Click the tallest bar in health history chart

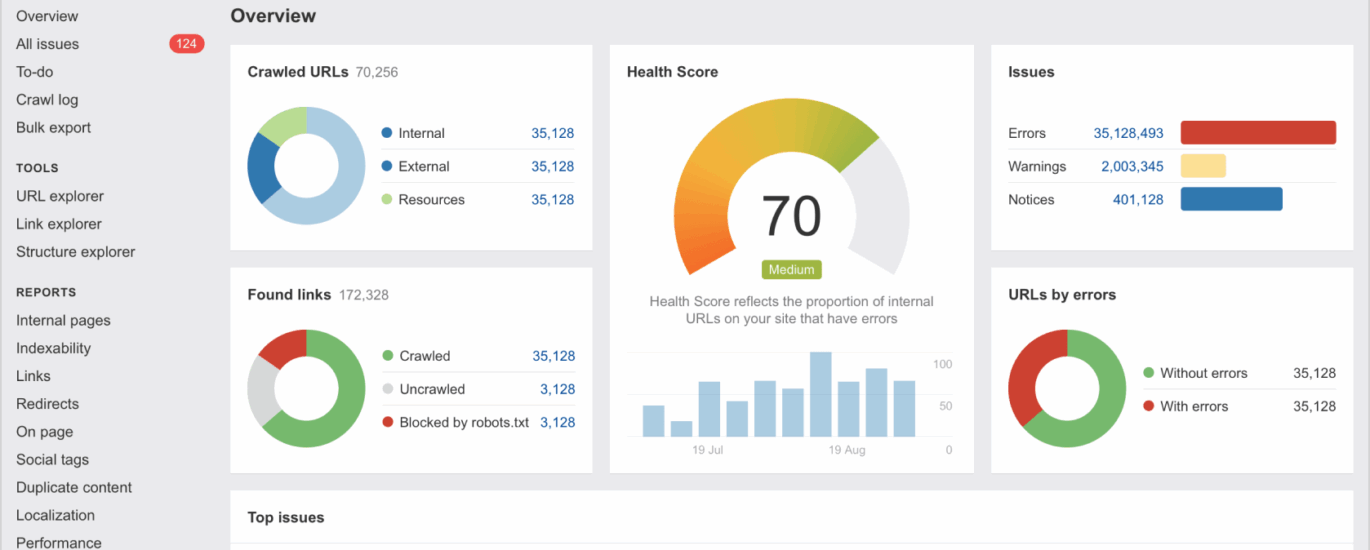pos(821,394)
